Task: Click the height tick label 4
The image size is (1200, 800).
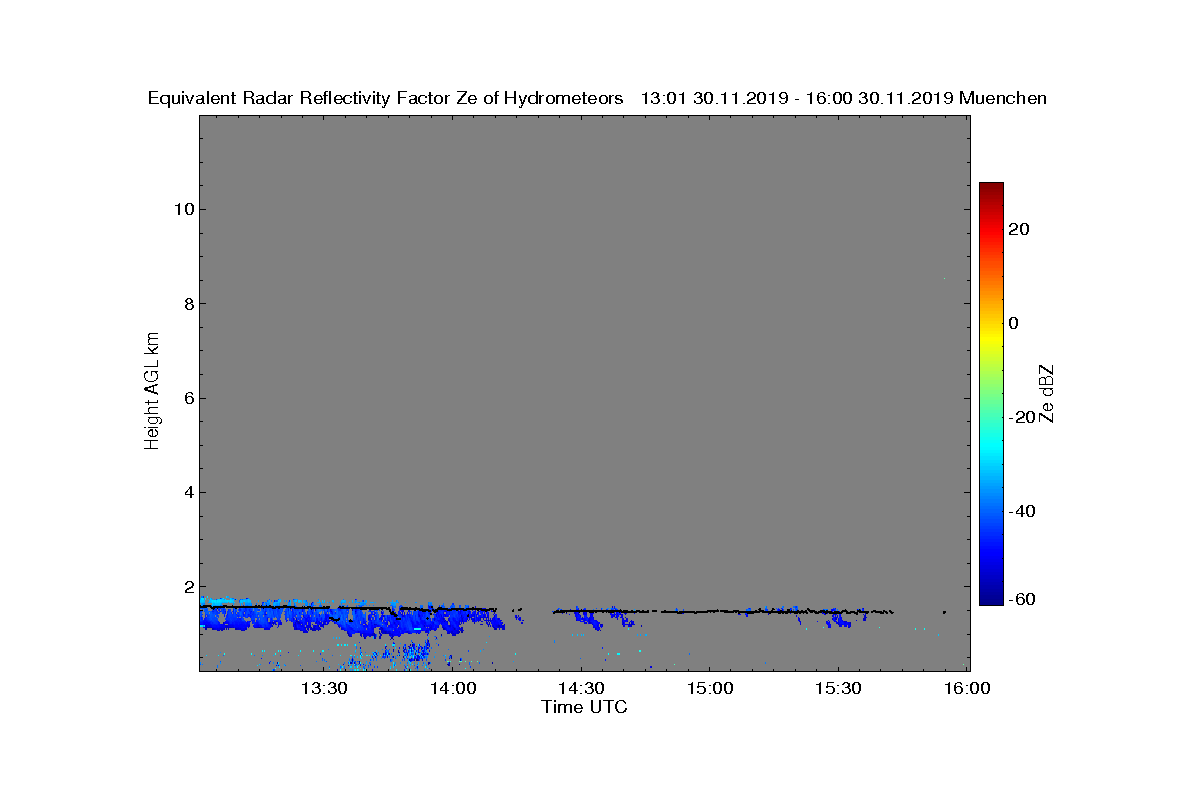Action: tap(187, 492)
